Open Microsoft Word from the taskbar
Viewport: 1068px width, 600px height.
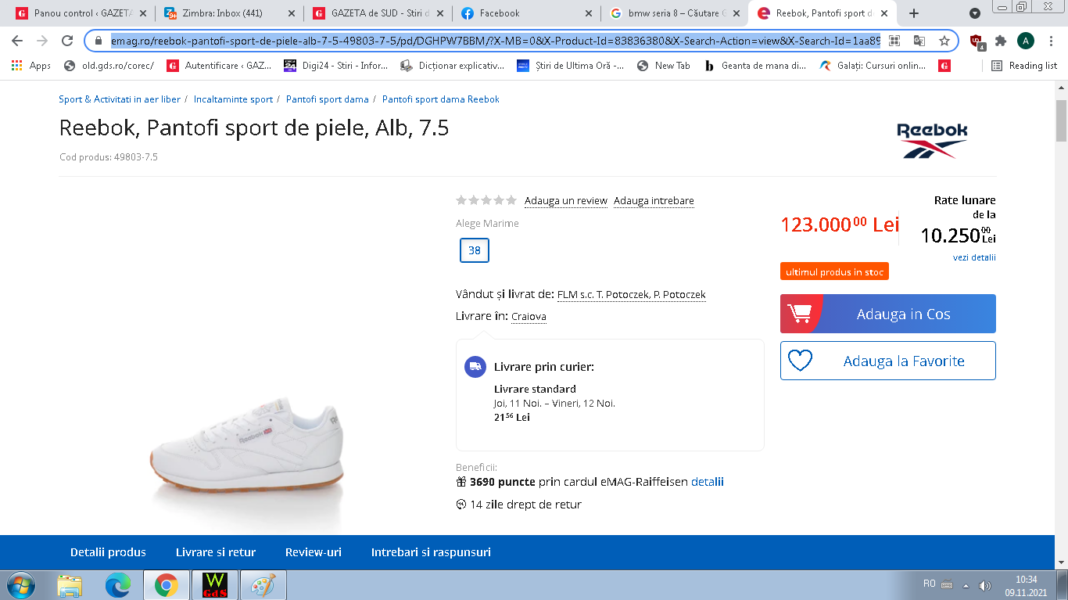(x=214, y=584)
